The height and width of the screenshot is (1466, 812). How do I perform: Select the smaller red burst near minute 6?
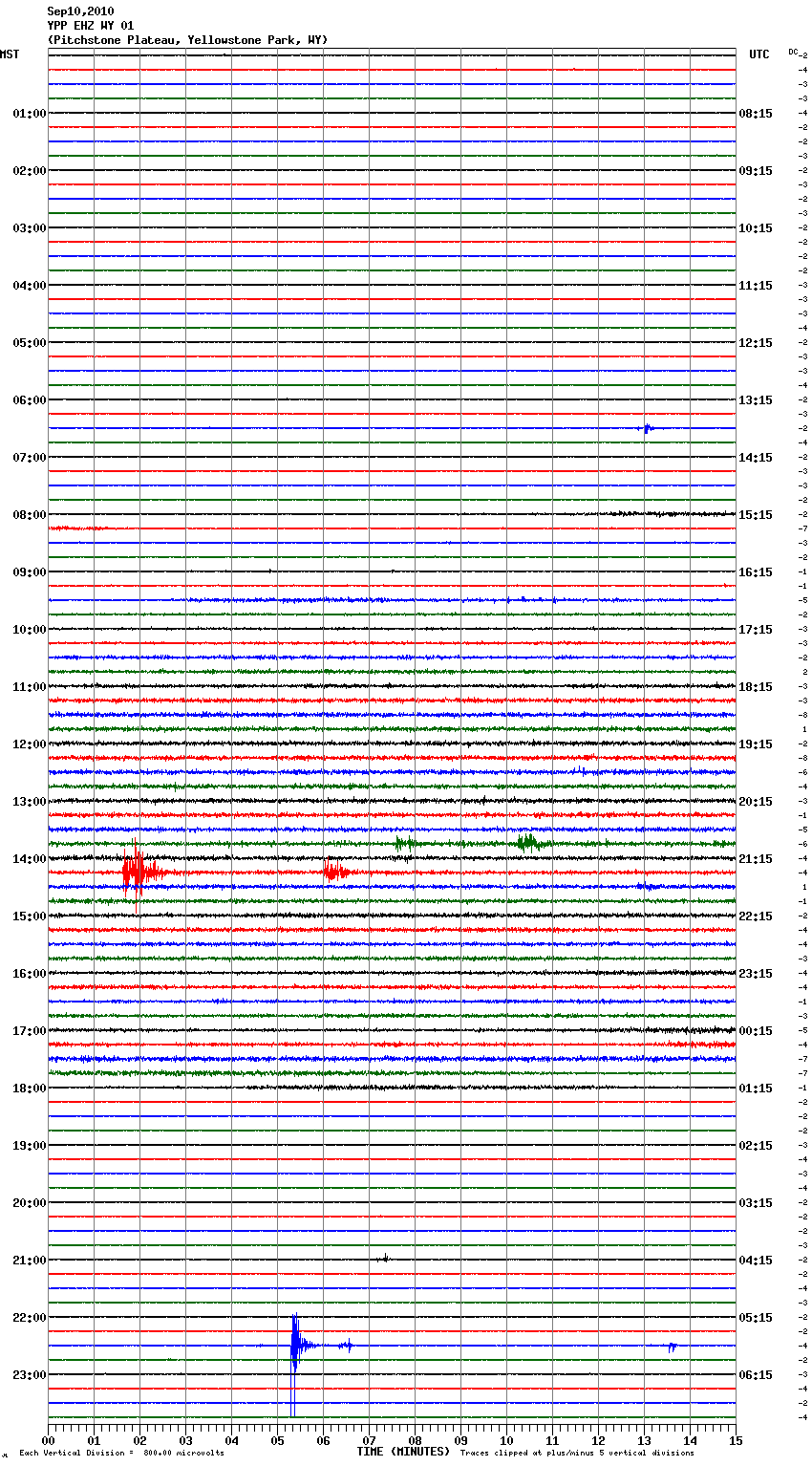click(332, 872)
